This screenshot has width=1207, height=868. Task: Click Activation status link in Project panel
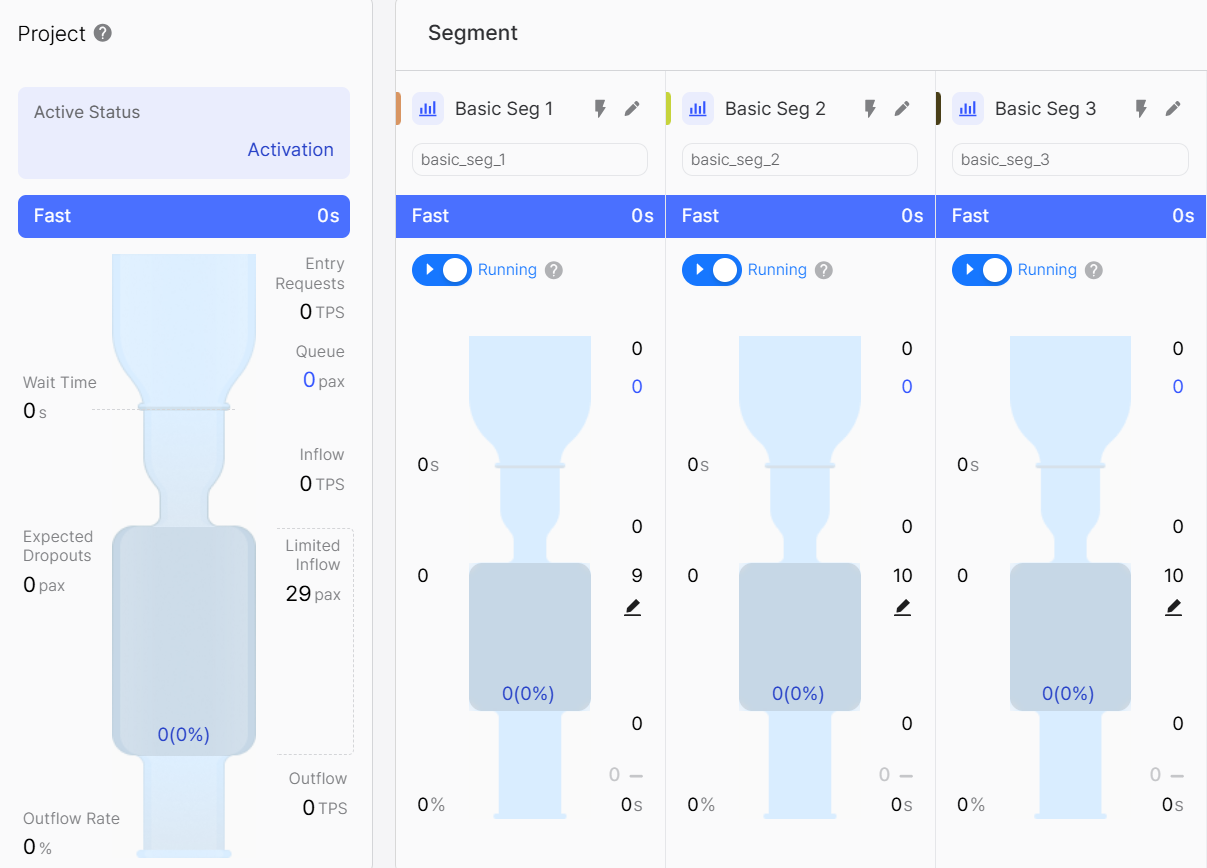coord(290,149)
